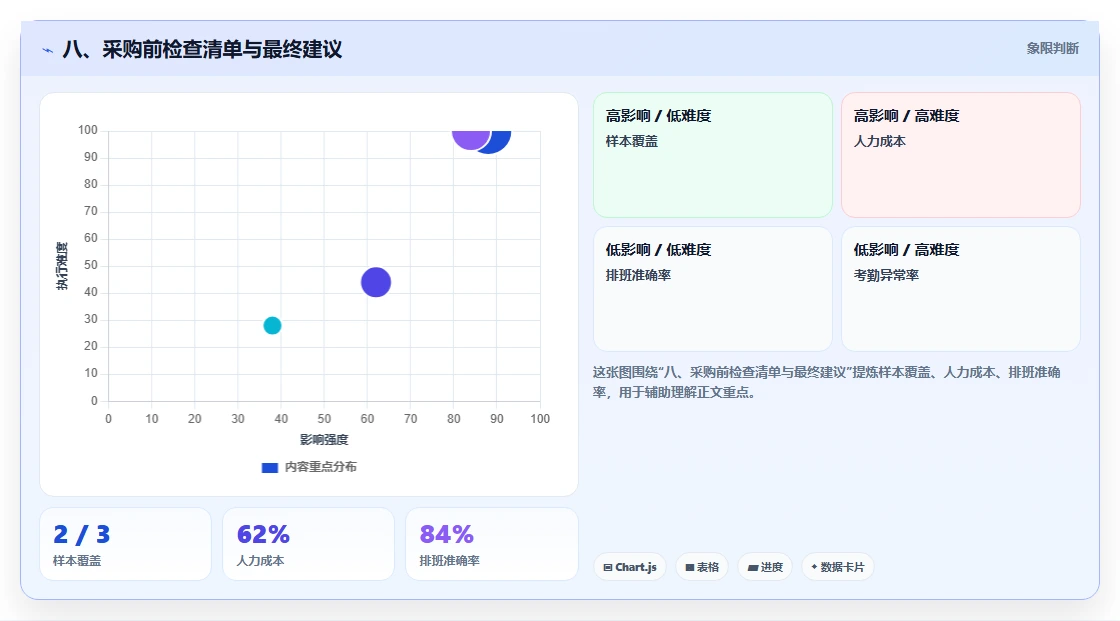Open the 高影响 / 高难度 quadrant card
The image size is (1120, 621).
coord(961,155)
